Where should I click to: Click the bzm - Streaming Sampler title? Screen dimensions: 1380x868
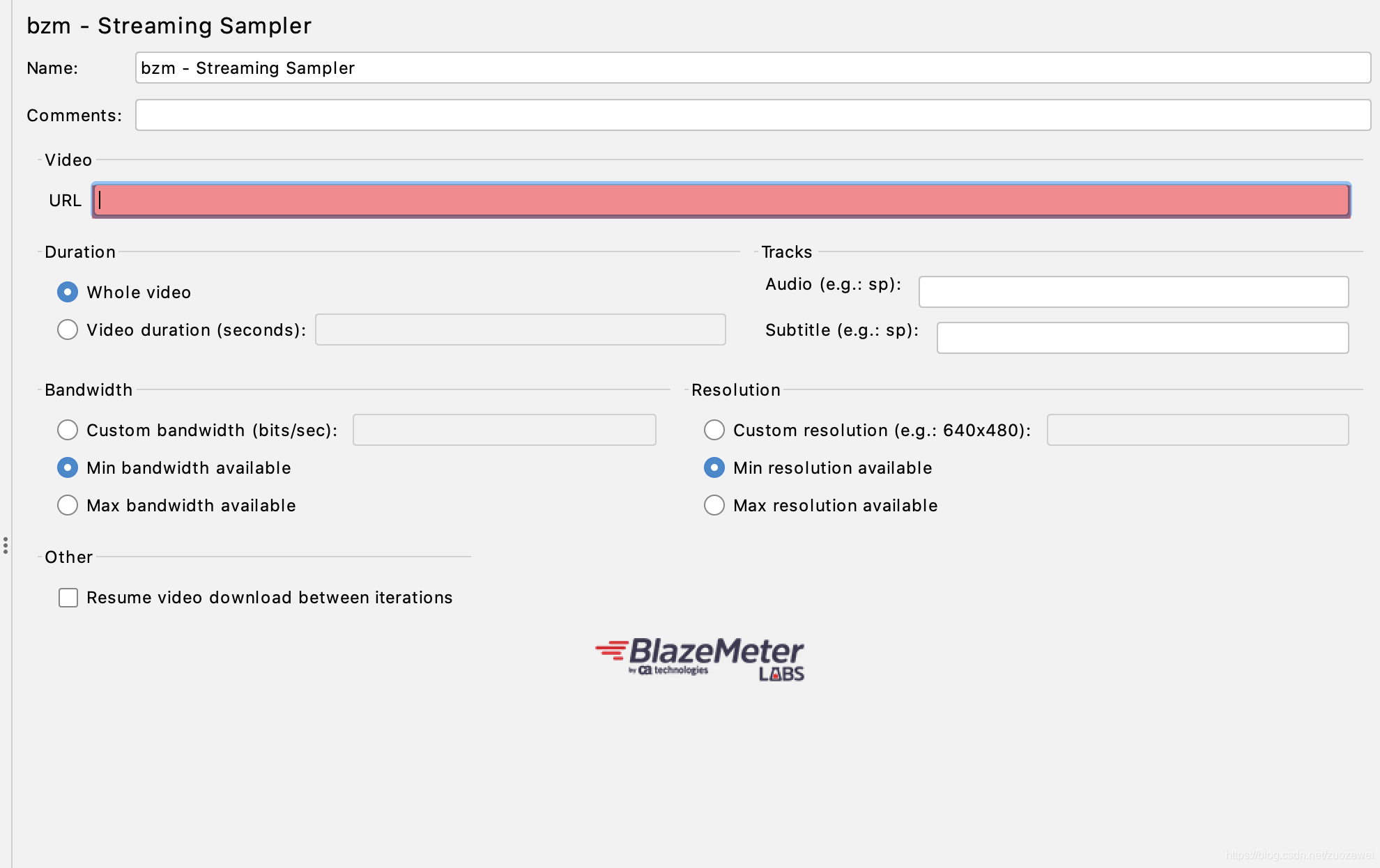pos(169,25)
